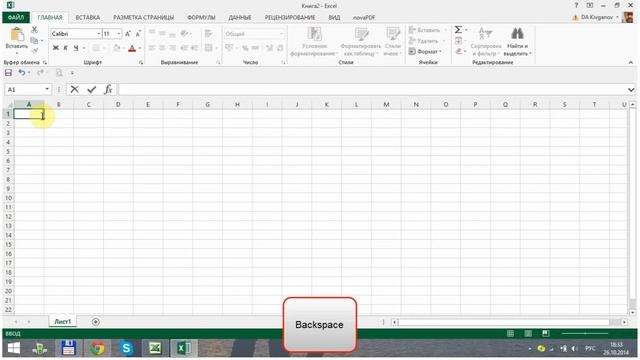Open the Лист1 sheet tab
Image resolution: width=640 pixels, height=360 pixels.
(62, 322)
